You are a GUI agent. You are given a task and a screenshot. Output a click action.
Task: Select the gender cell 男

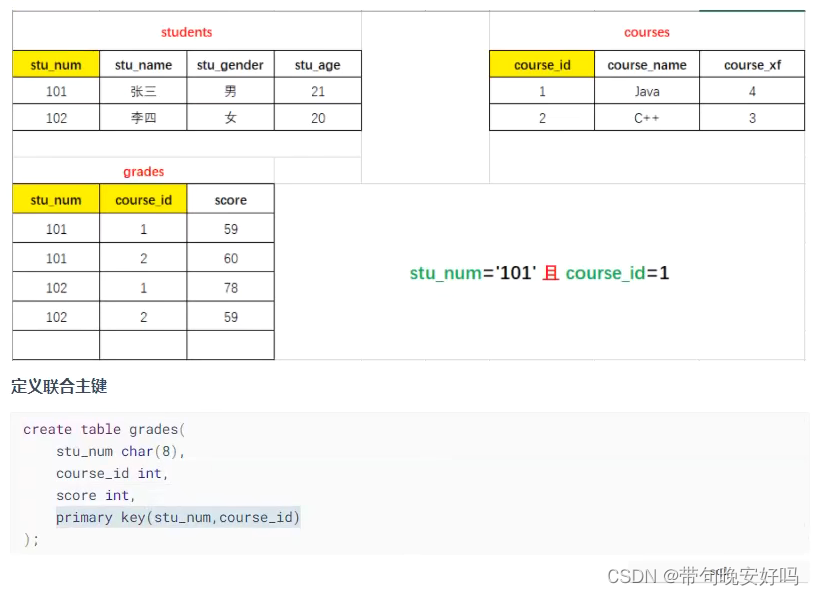coord(230,91)
